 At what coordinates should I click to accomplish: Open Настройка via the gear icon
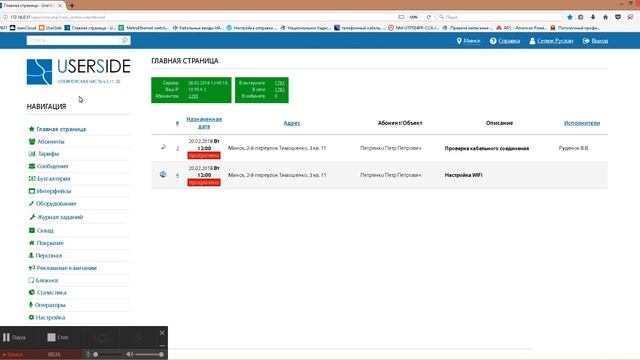point(31,317)
